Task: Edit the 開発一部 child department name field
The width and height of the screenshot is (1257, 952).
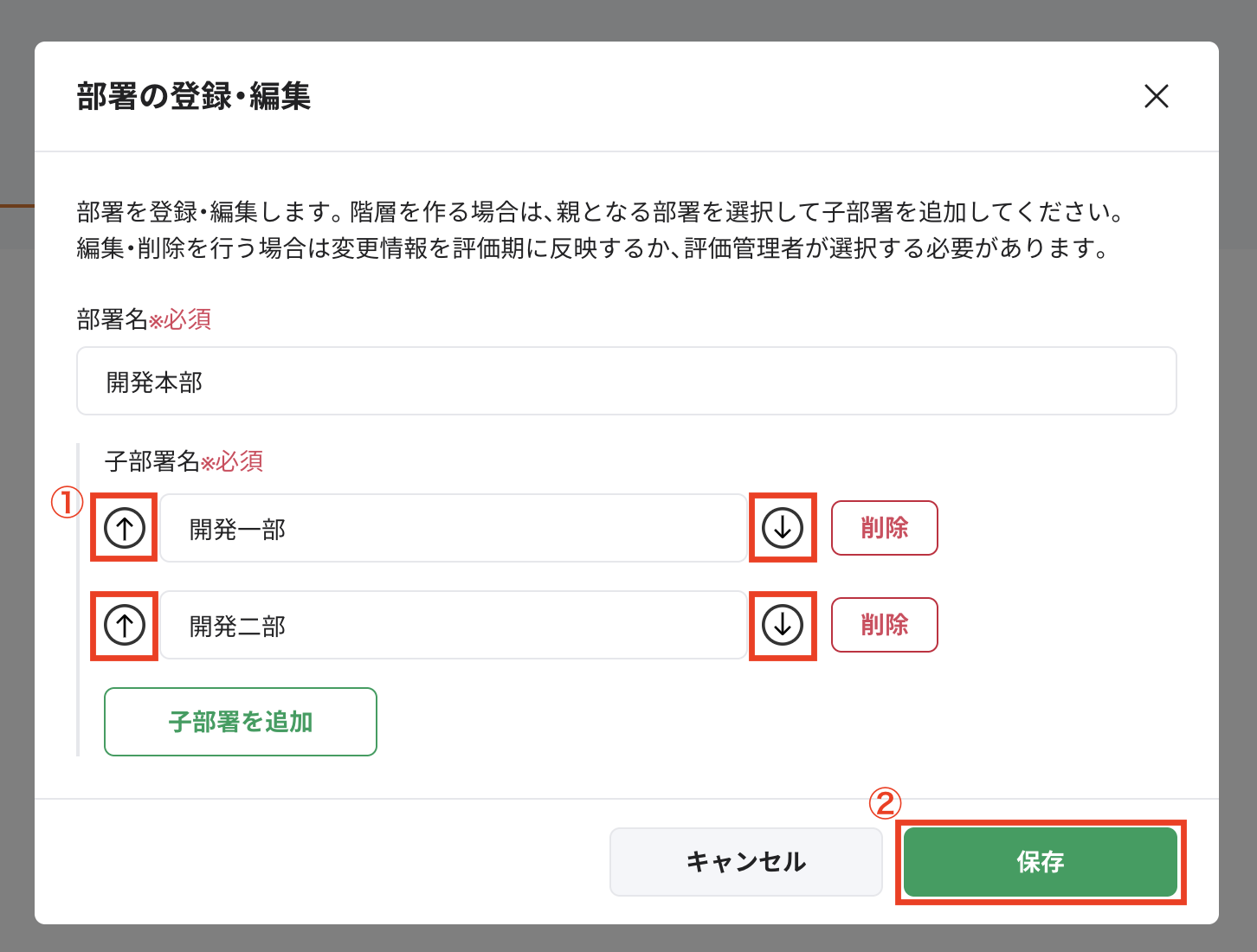Action: point(453,529)
